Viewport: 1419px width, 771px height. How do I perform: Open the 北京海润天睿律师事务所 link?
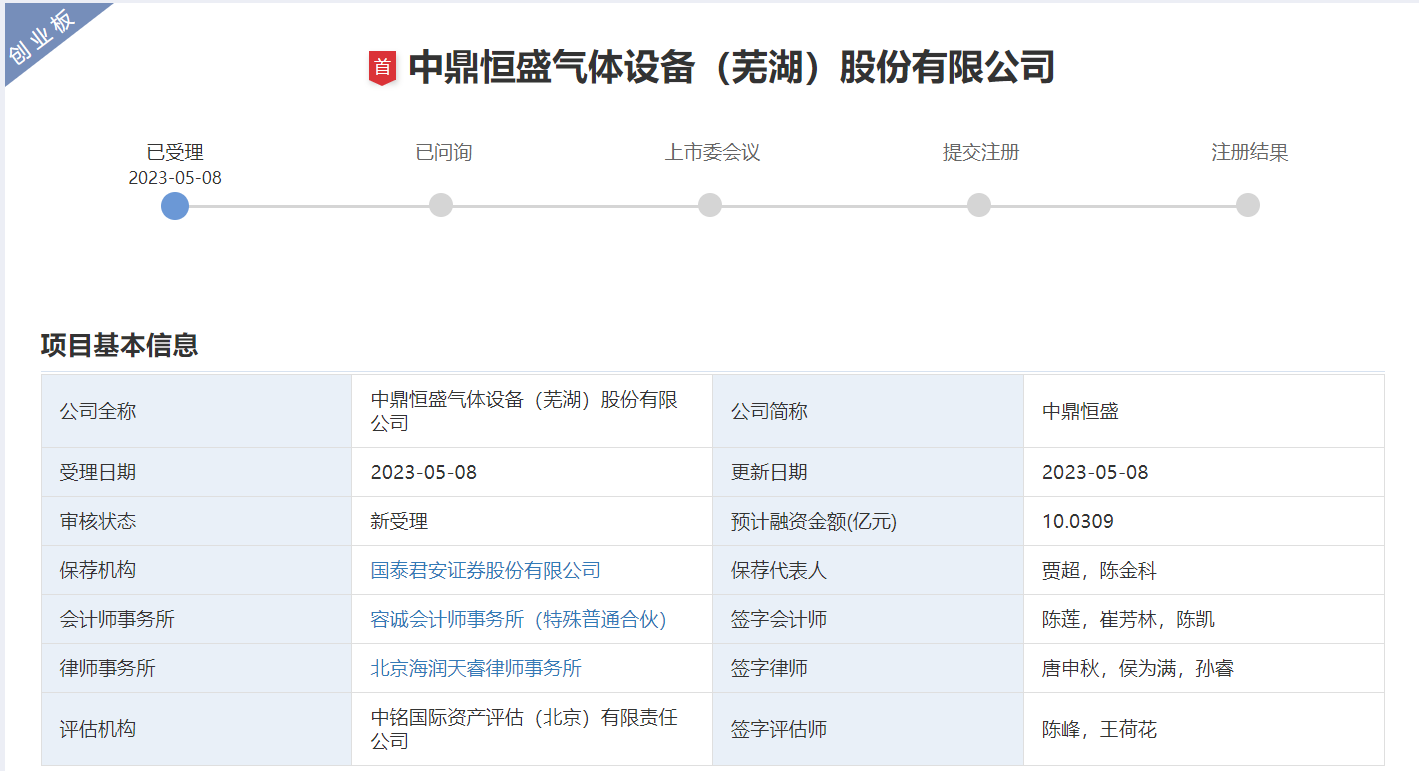click(476, 669)
